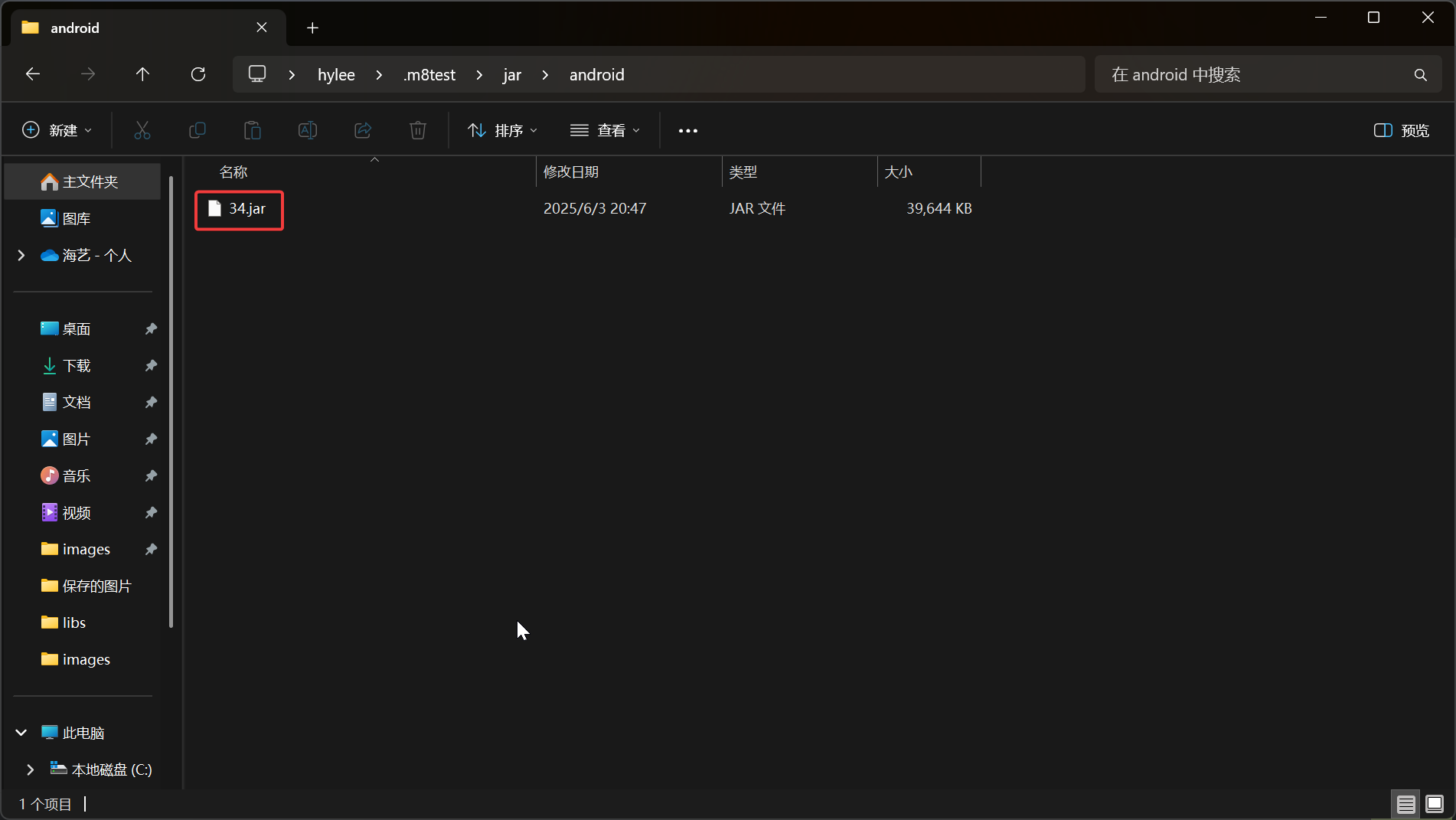The height and width of the screenshot is (820, 1456).
Task: Expand the 海艺 - 个人 OneDrive tree item
Action: coord(21,255)
